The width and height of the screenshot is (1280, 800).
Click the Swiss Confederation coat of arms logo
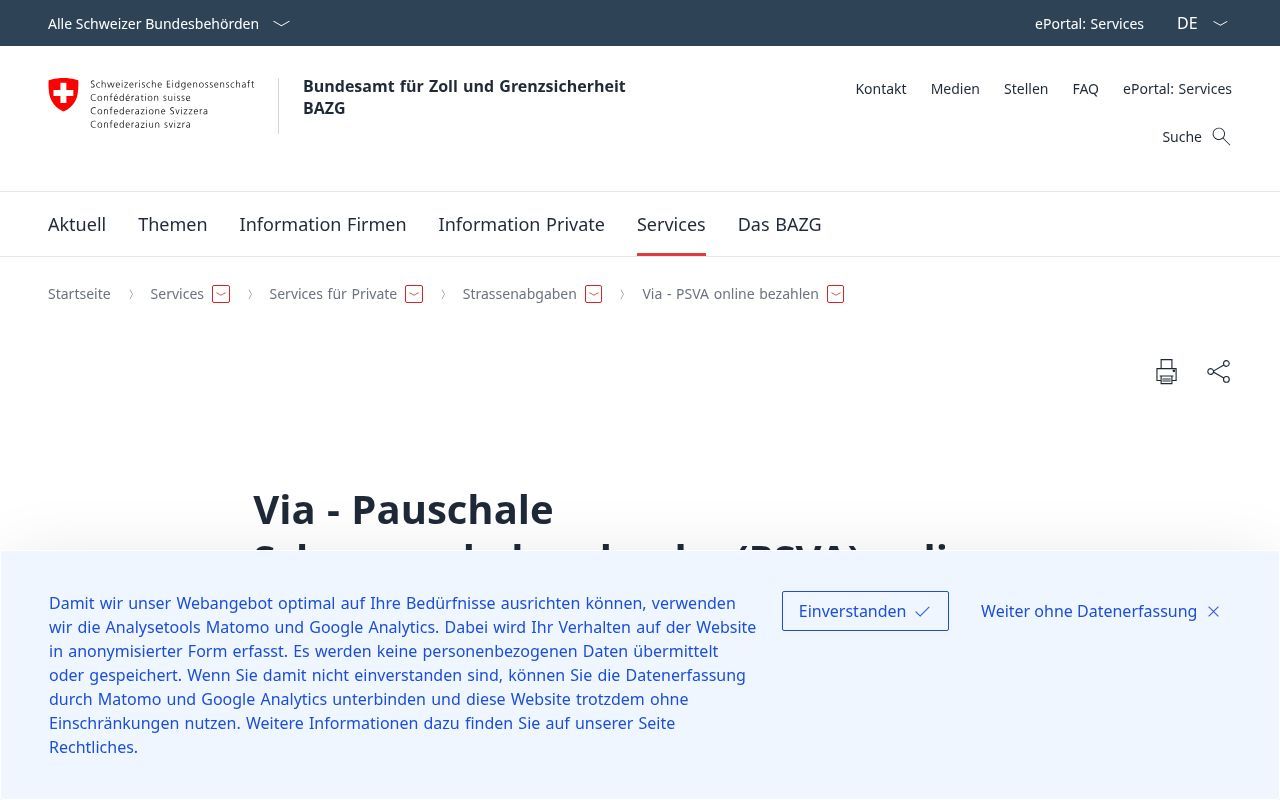tap(63, 95)
